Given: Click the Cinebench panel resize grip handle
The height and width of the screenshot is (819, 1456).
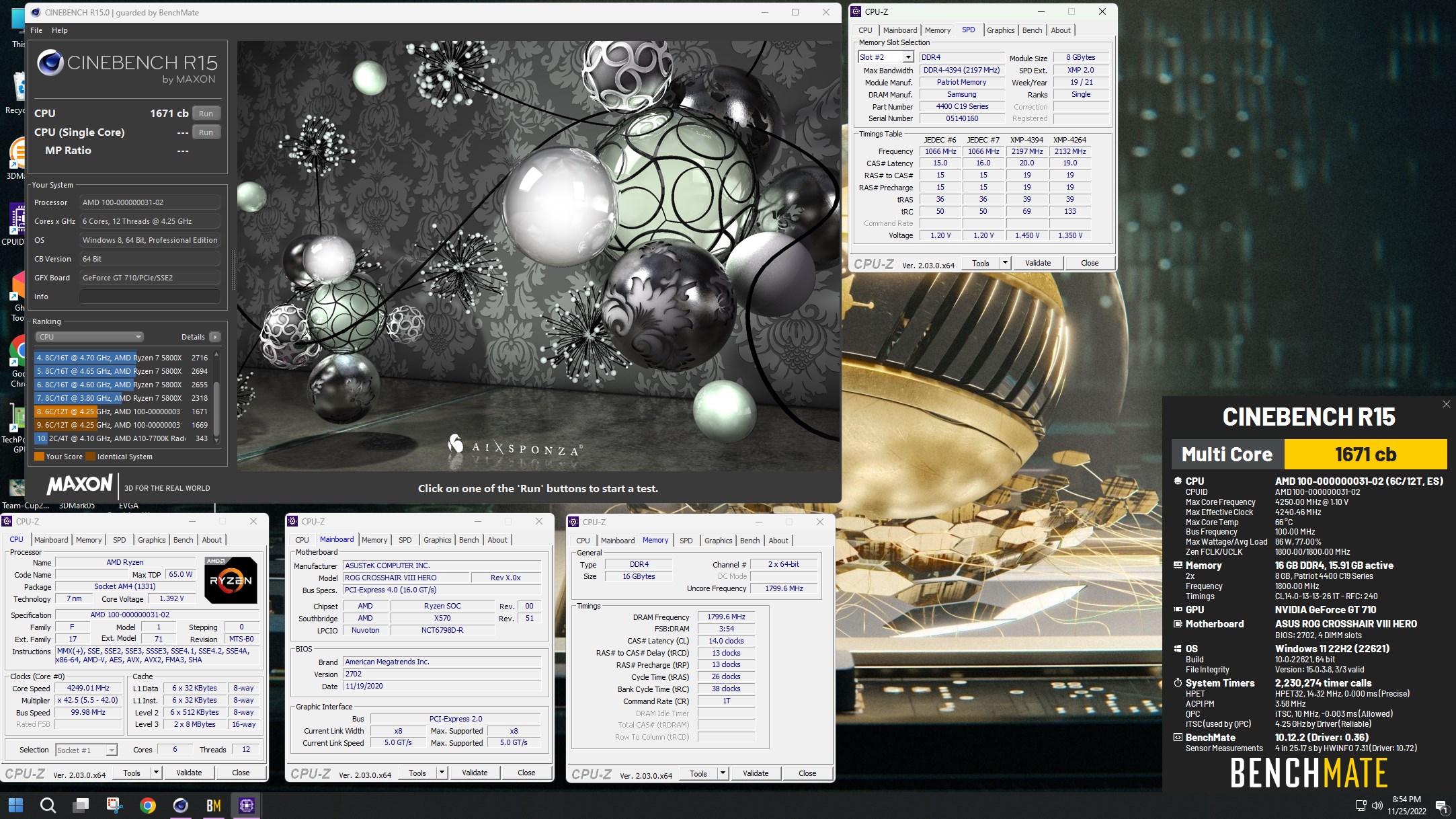Looking at the screenshot, I should [233, 269].
